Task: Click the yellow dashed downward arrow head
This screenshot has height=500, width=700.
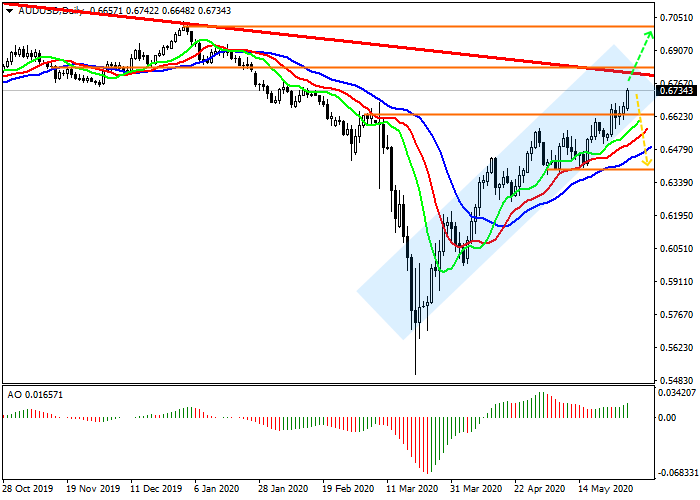Action: [x=648, y=162]
